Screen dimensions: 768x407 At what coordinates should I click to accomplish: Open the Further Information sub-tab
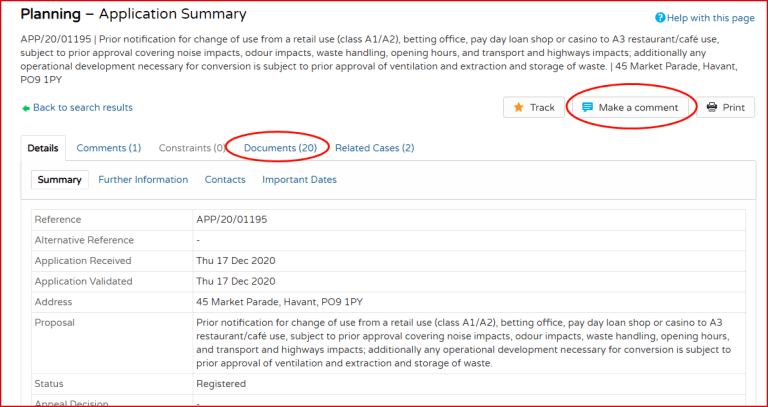[x=143, y=180]
